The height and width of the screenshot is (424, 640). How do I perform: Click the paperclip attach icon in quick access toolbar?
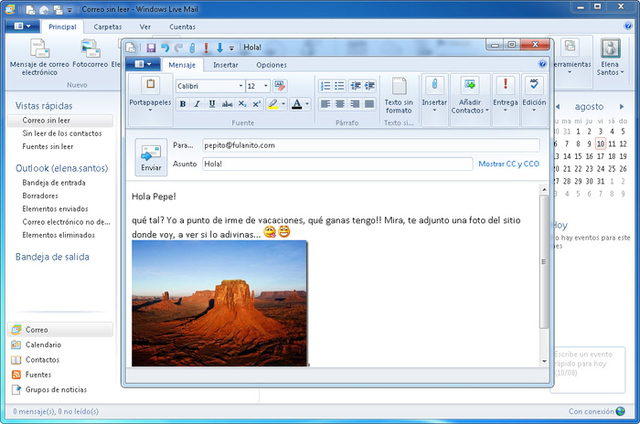pos(192,48)
